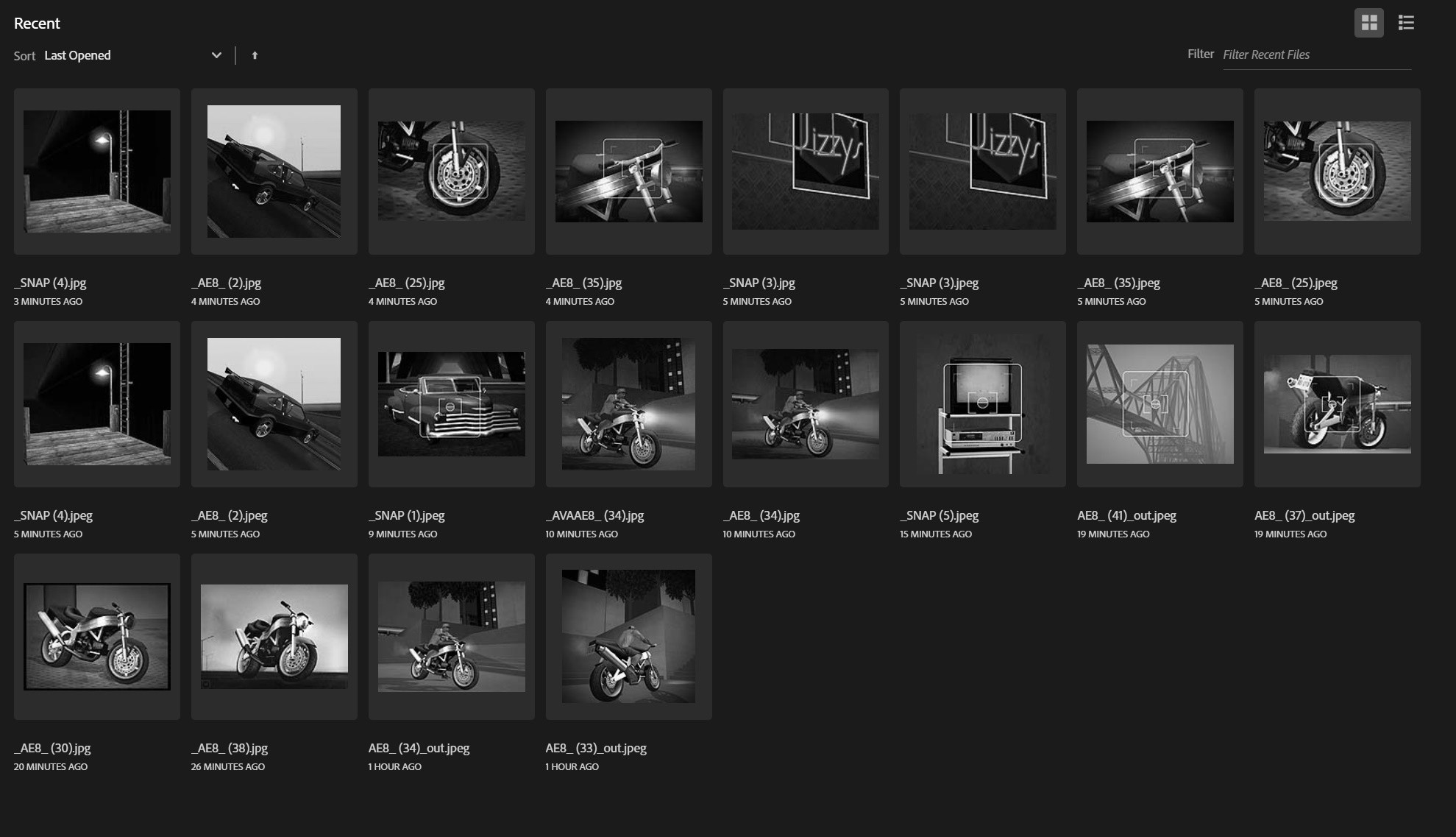Click the file name AE8_ (34)_out.jpeg
The image size is (1456, 837).
[419, 748]
